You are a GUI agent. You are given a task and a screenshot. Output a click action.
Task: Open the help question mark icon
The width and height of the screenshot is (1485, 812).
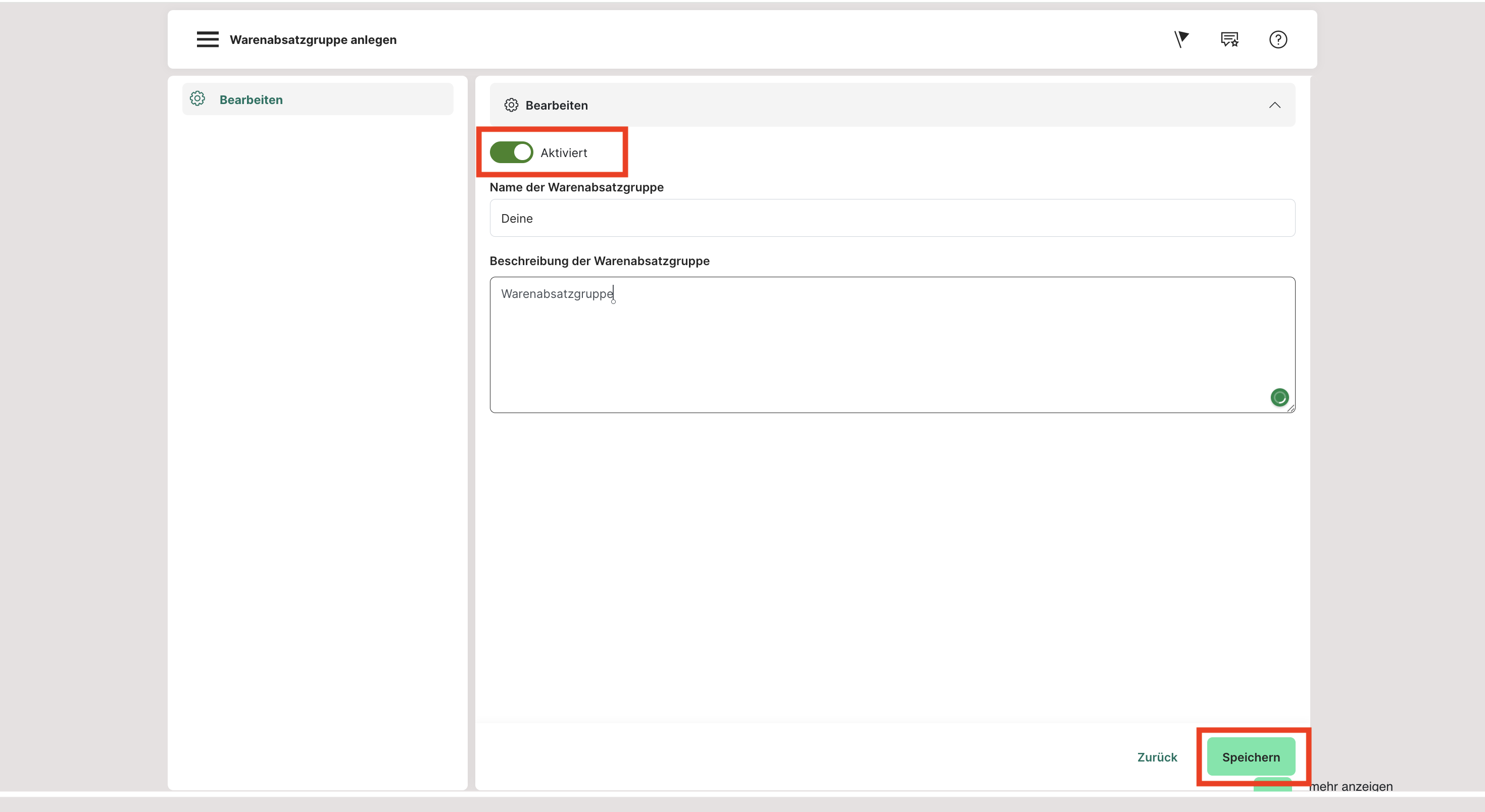tap(1277, 39)
